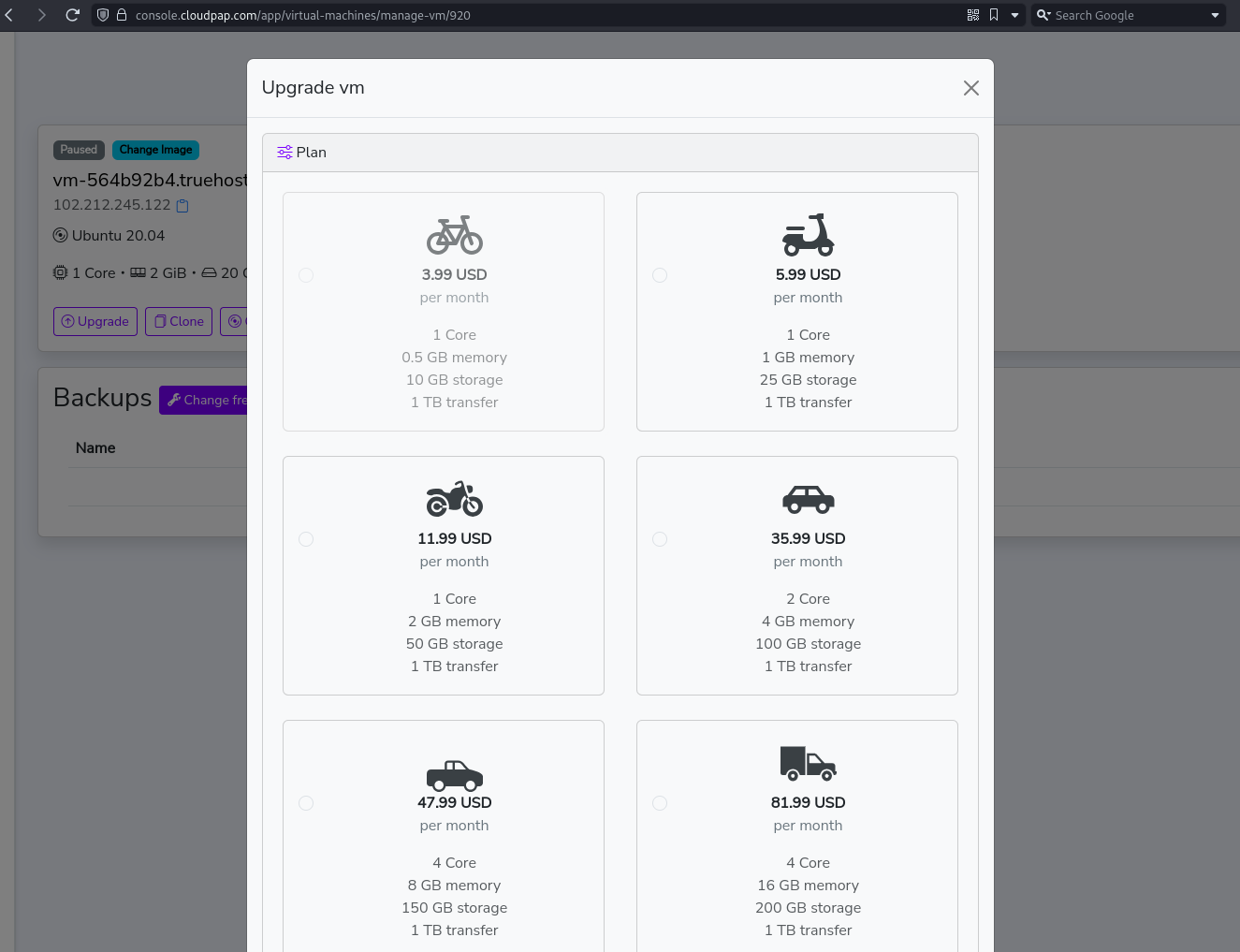
Task: Select the 47.99 USD plan radio button
Action: 306,803
